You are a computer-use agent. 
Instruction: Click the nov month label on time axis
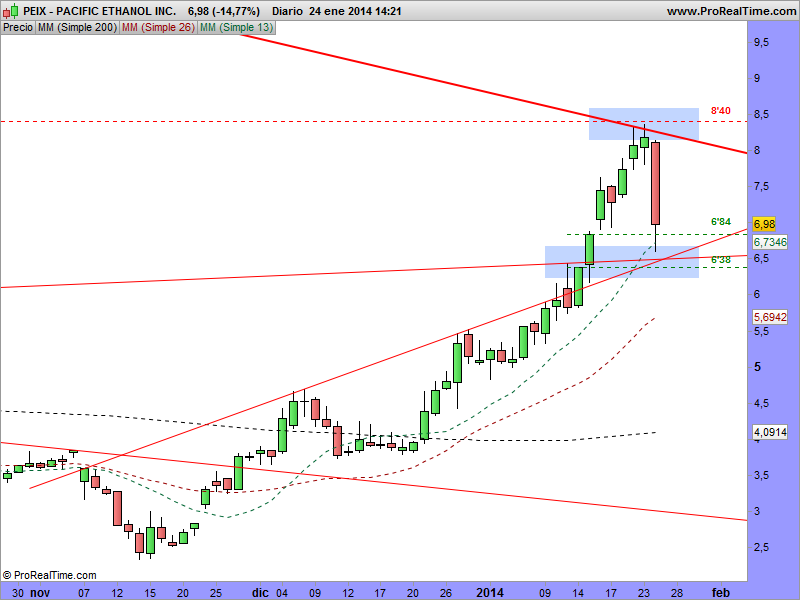(40, 593)
